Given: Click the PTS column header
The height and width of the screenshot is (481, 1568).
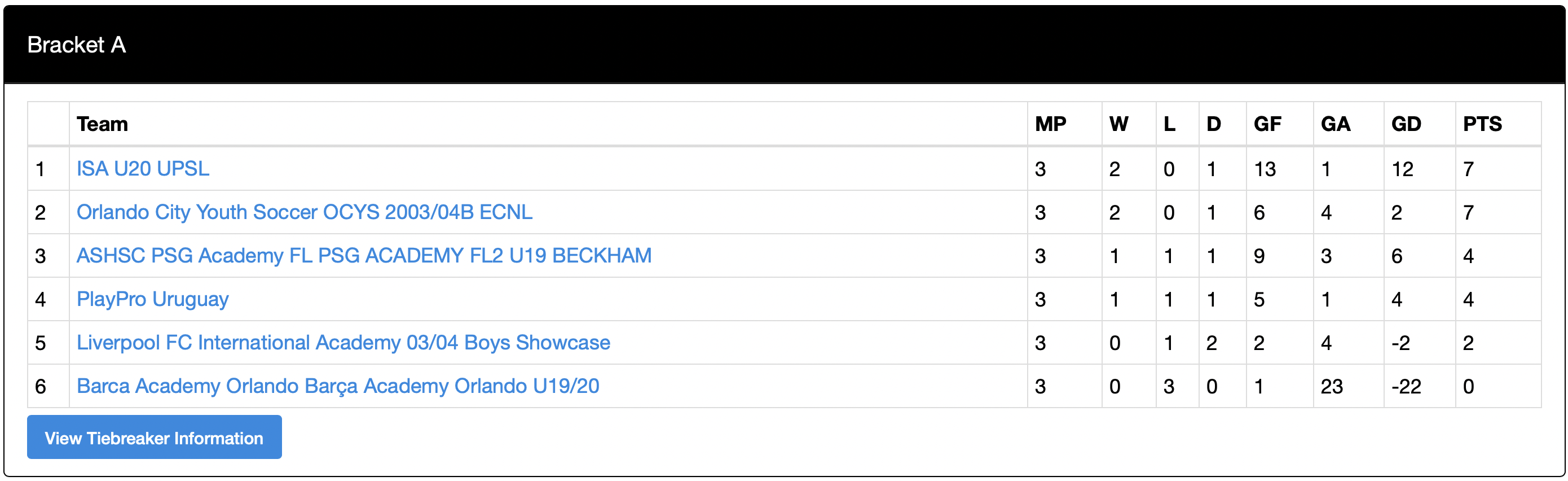Looking at the screenshot, I should click(1482, 124).
